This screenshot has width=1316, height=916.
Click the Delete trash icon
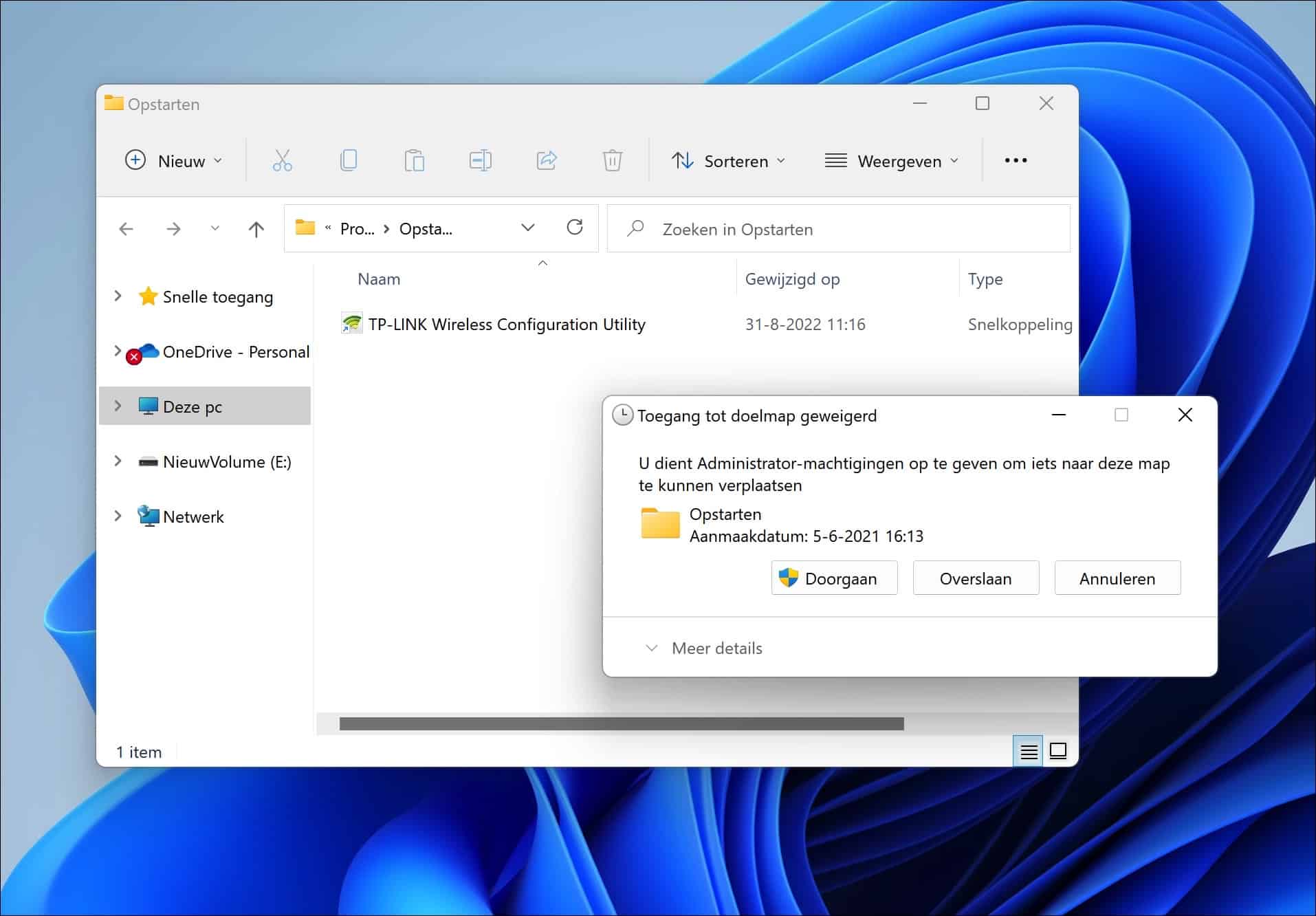click(x=612, y=160)
